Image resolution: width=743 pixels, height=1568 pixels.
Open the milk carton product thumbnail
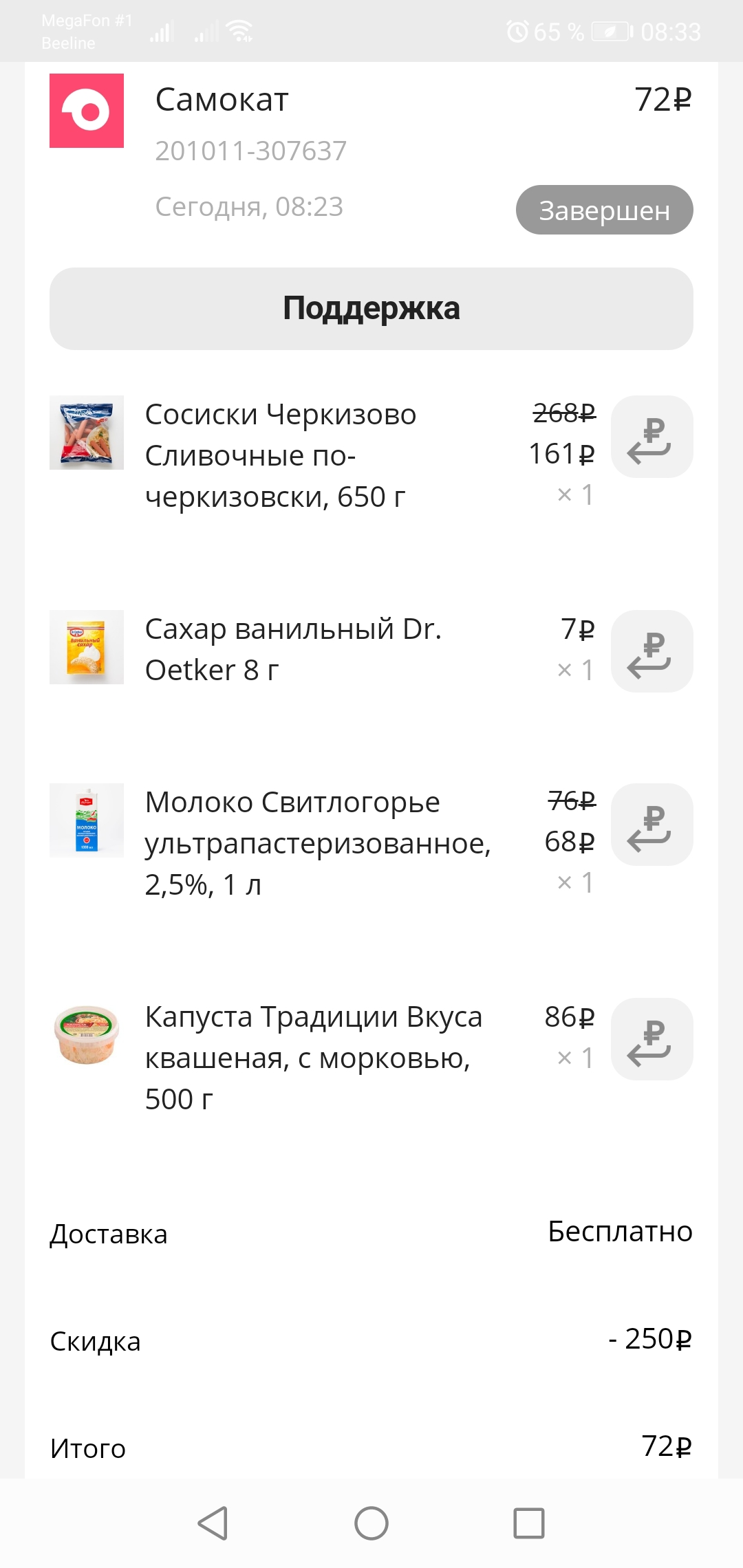[87, 820]
